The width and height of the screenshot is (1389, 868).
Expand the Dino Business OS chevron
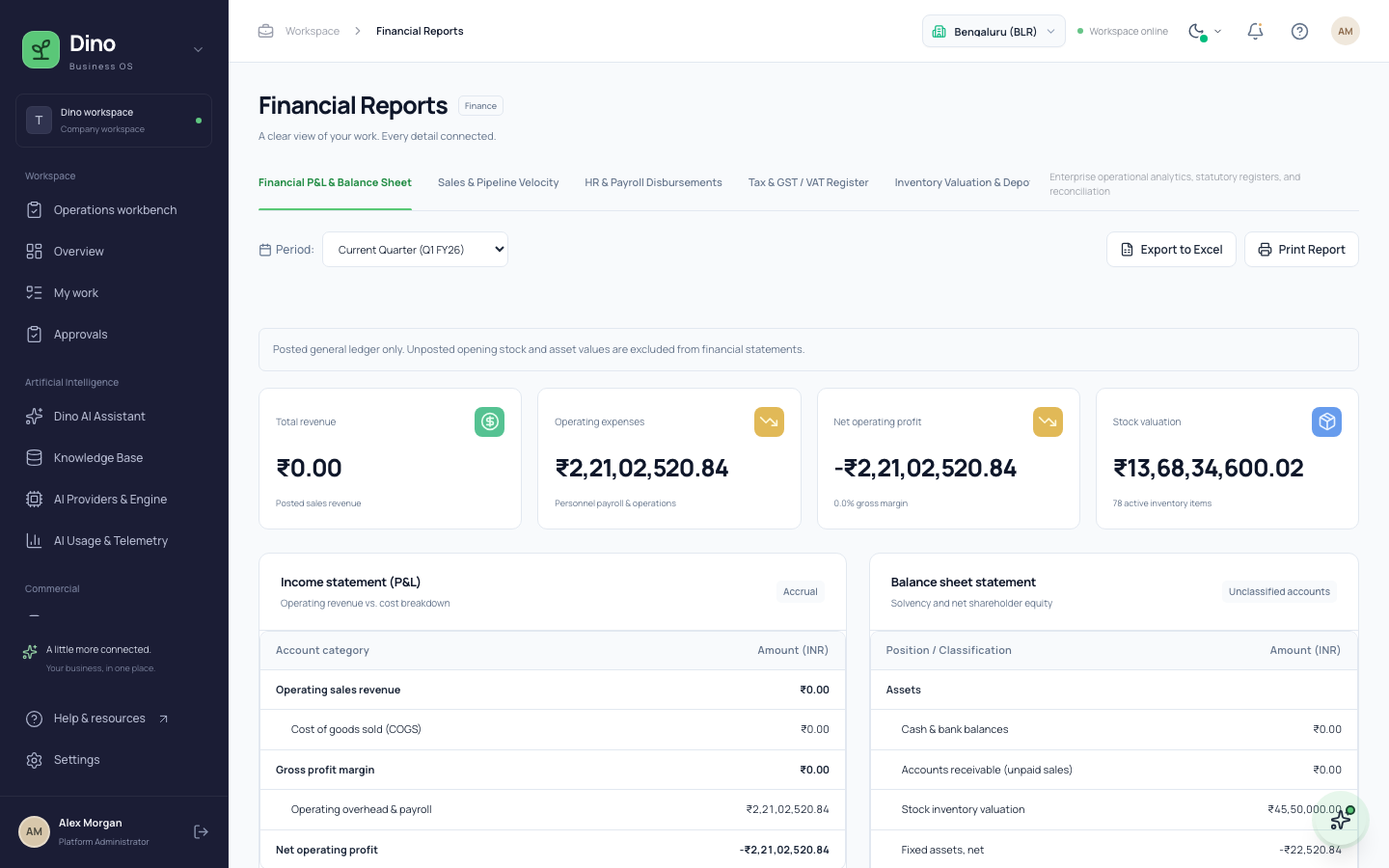pos(198,49)
